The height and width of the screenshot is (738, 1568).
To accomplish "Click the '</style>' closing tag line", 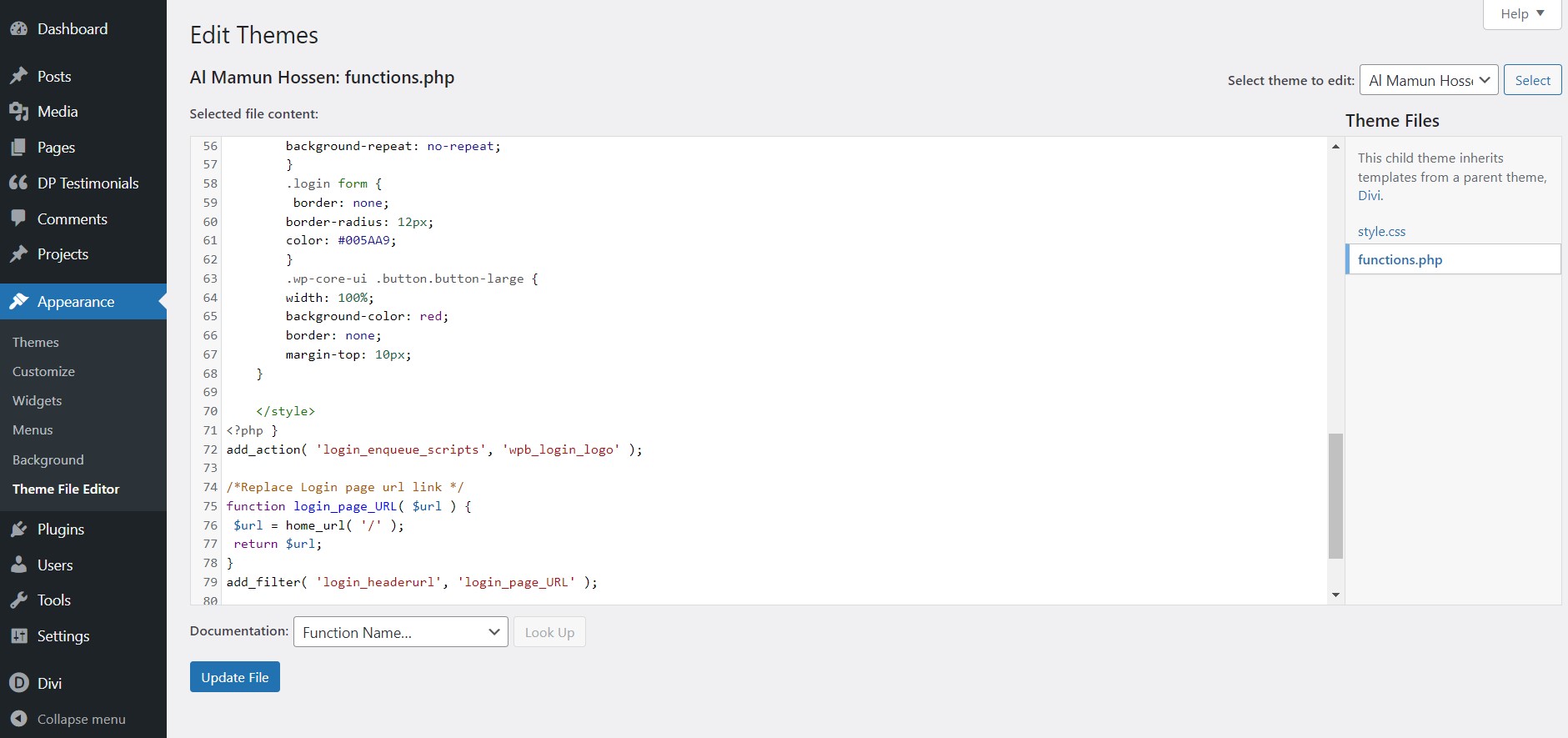I will pyautogui.click(x=286, y=411).
